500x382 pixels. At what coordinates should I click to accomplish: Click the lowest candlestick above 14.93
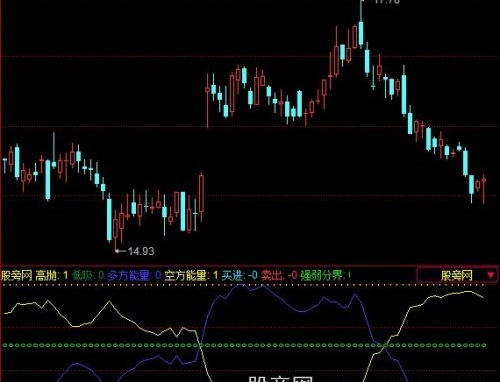point(116,230)
